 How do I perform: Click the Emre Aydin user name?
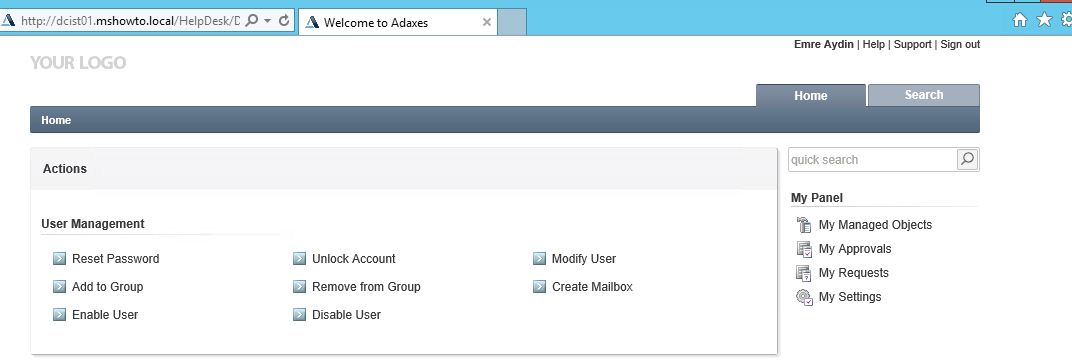coord(823,44)
